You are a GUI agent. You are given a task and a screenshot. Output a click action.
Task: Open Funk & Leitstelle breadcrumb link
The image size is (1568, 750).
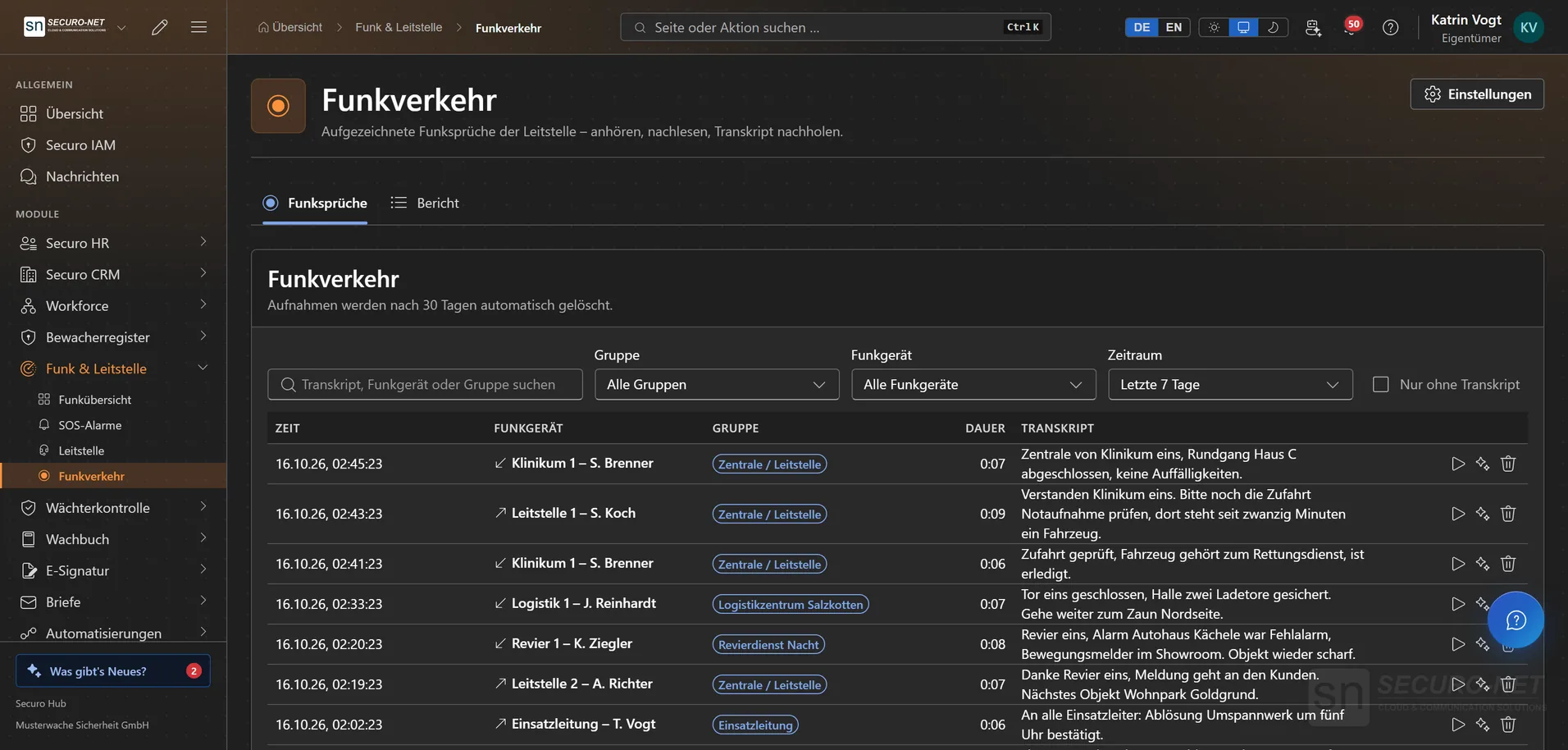point(399,27)
